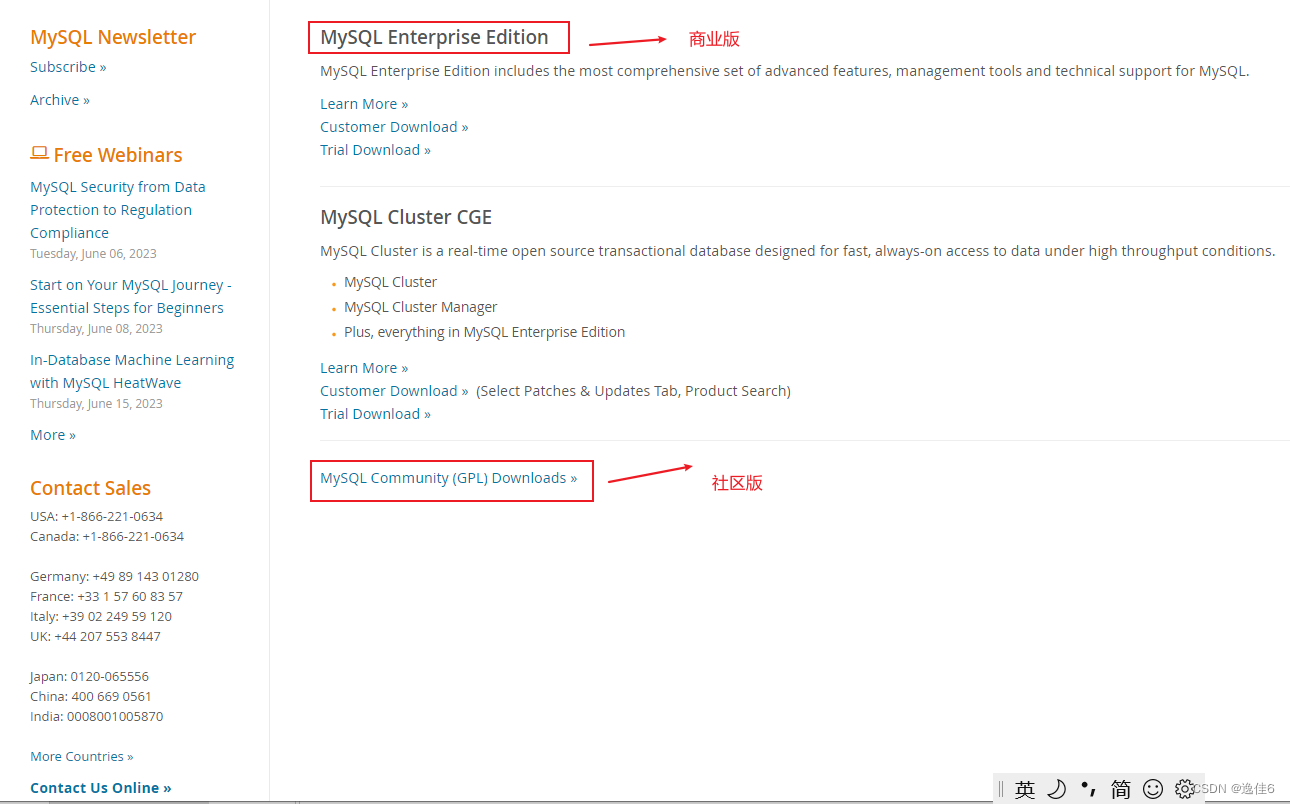1290x804 pixels.
Task: Toggle the IME punctuation mode icon
Action: click(x=1089, y=789)
